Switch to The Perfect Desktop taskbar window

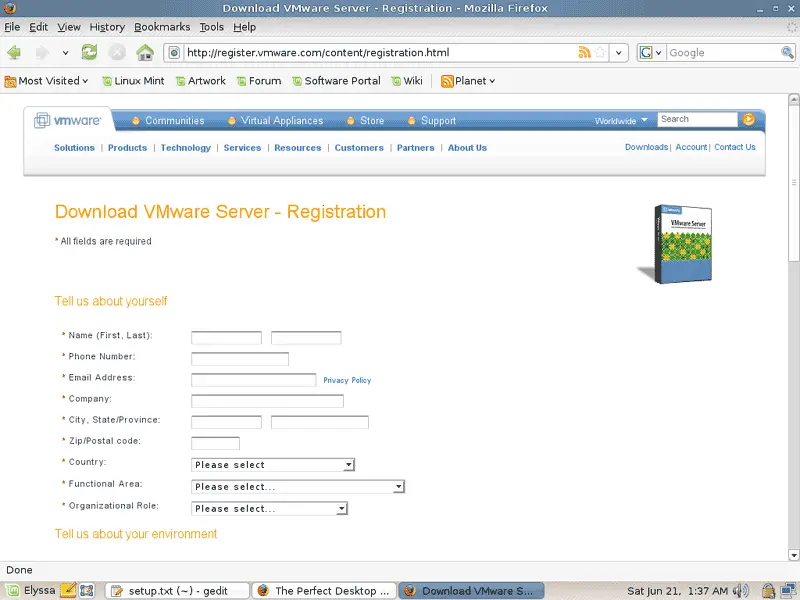324,590
